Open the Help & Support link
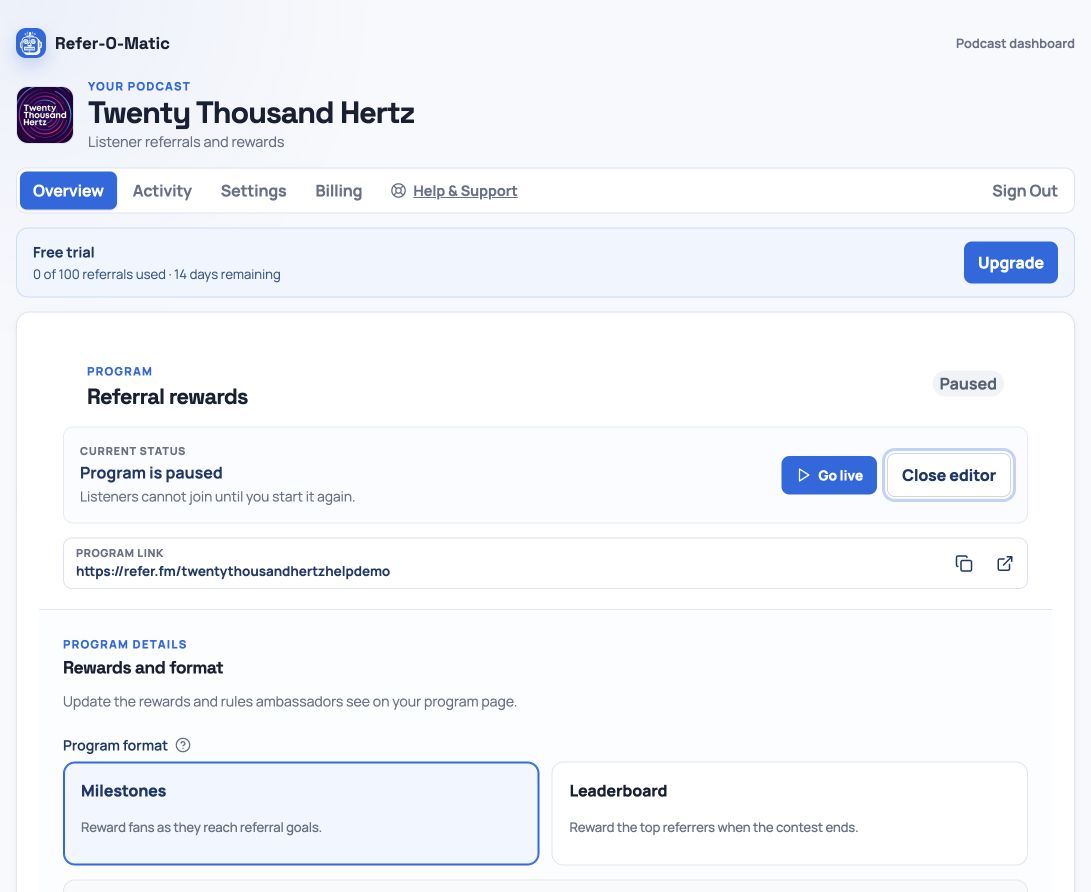 pos(465,191)
